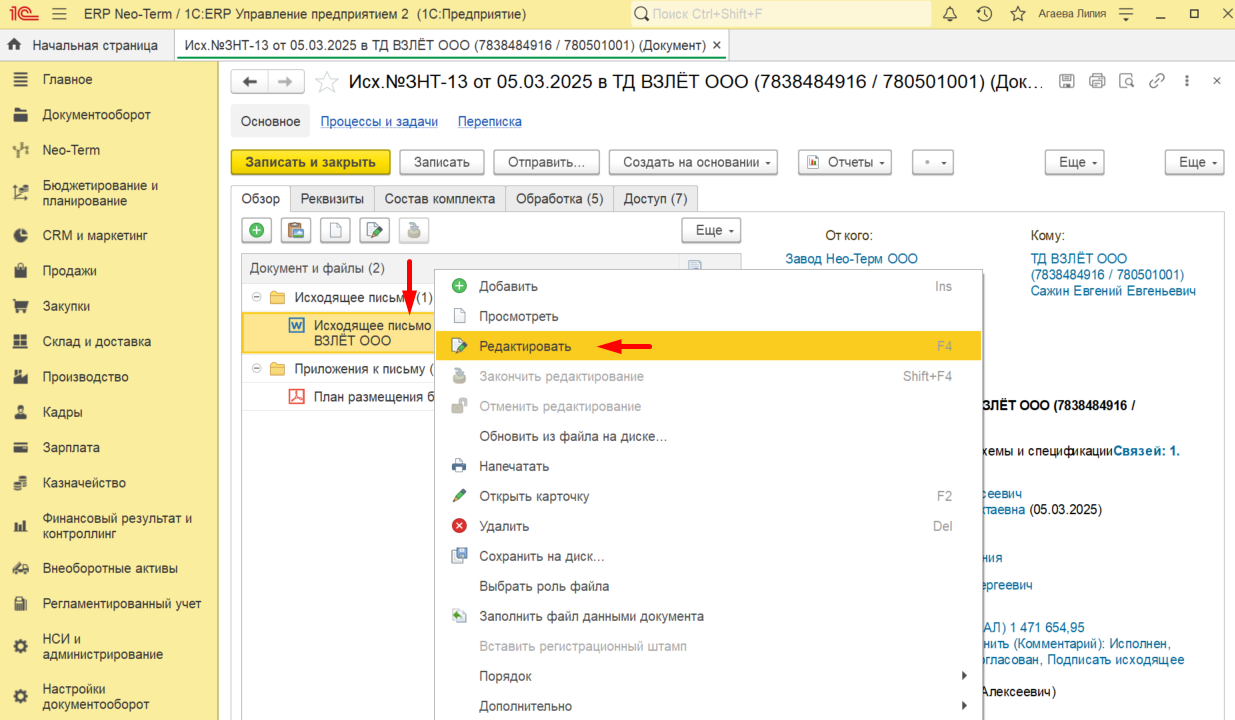Click the chain link icon in document header
The width and height of the screenshot is (1235, 720).
(1157, 81)
